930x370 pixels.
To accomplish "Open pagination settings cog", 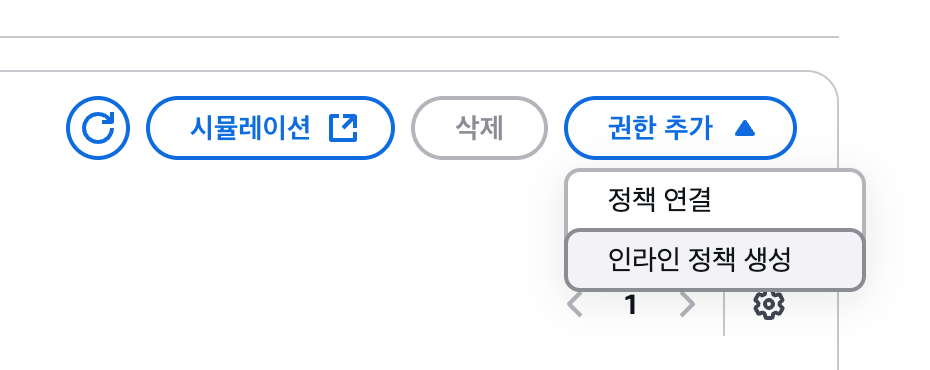I will point(769,305).
